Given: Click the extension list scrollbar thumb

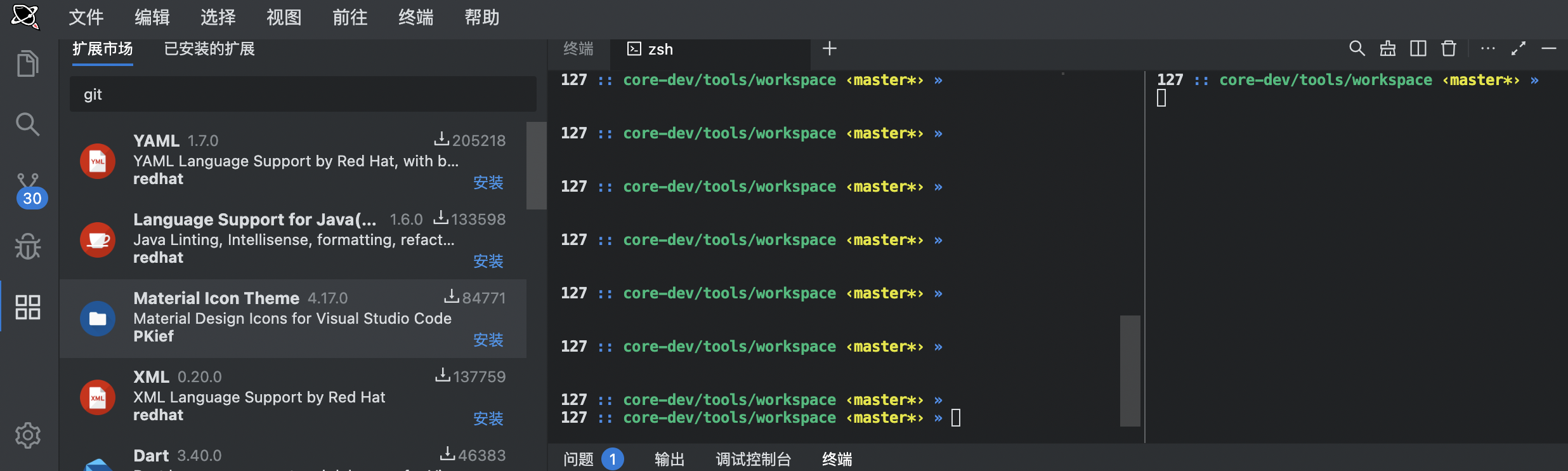Looking at the screenshot, I should coord(537,166).
